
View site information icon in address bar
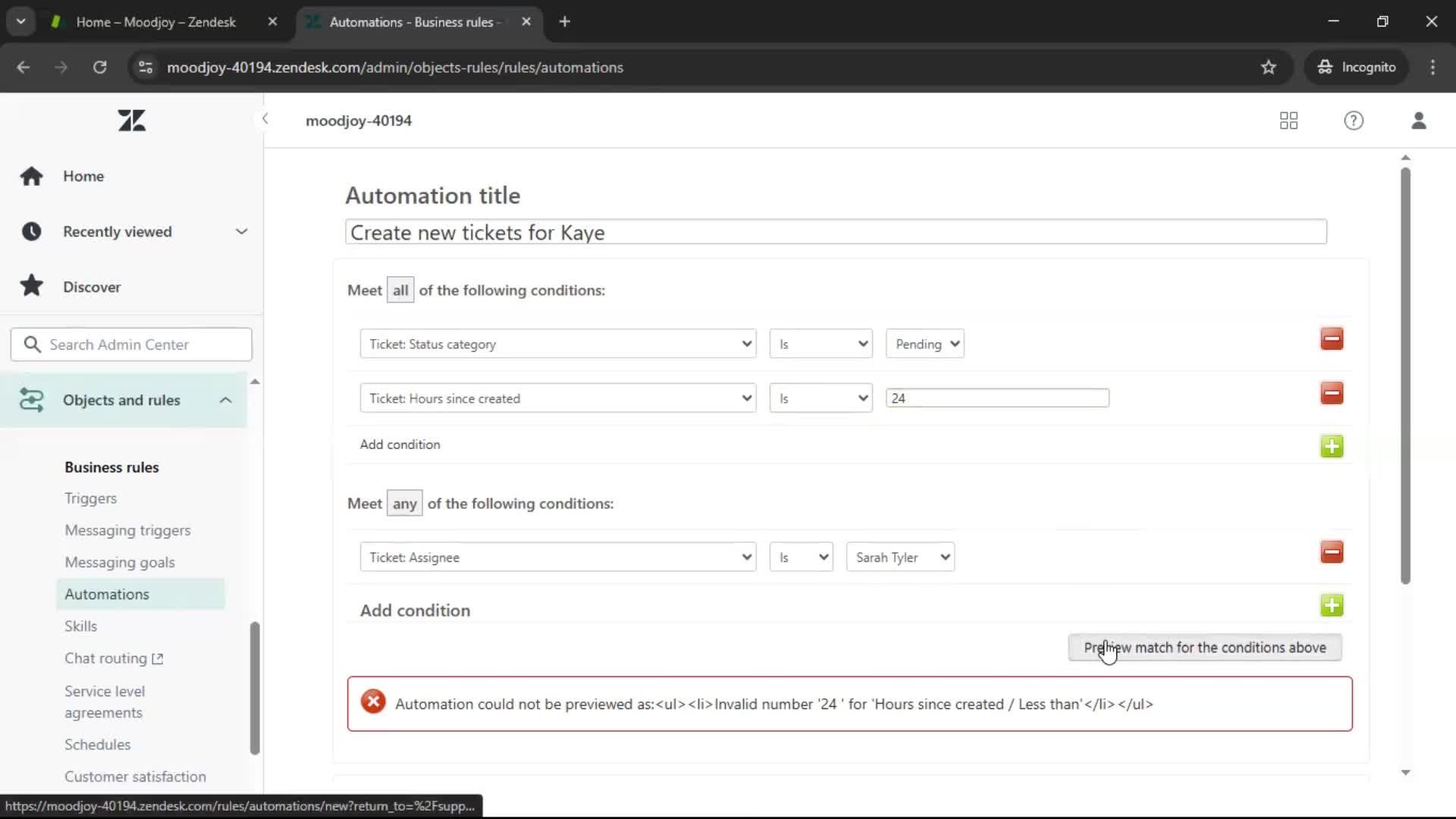click(x=146, y=67)
